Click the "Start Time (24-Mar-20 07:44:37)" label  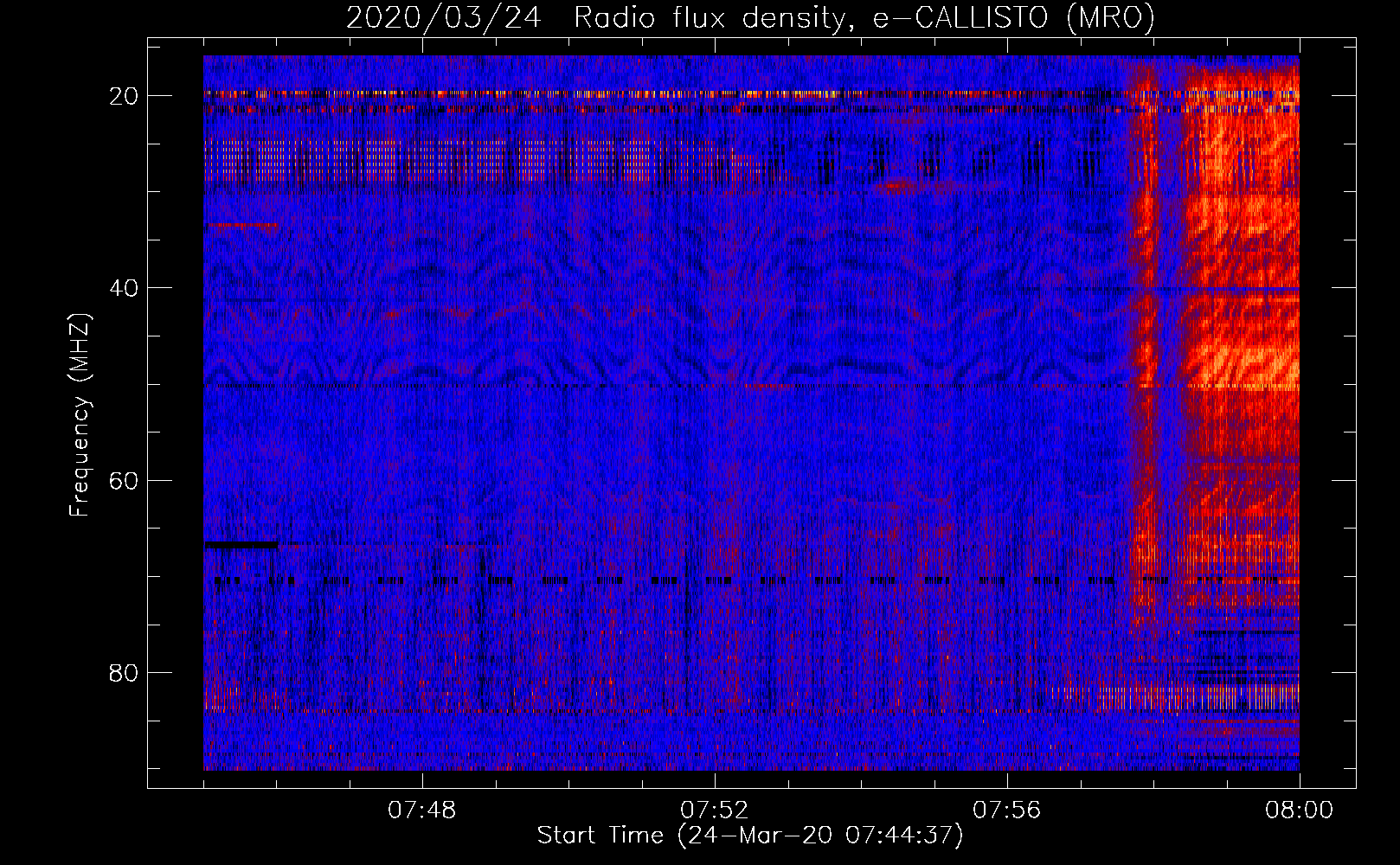point(750,836)
